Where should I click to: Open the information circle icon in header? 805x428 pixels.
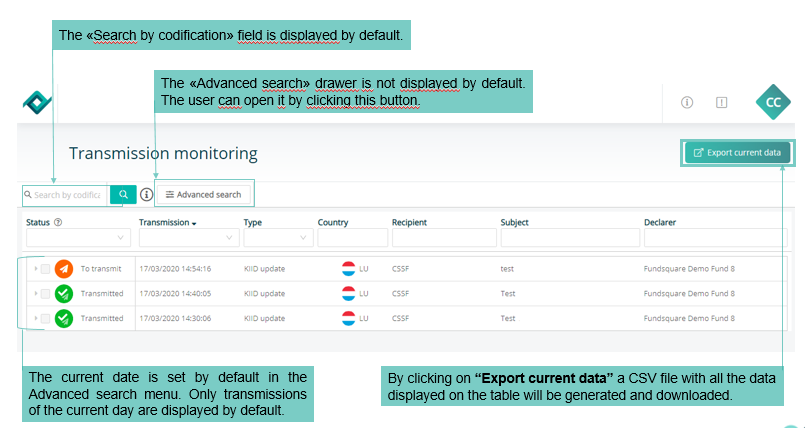687,103
